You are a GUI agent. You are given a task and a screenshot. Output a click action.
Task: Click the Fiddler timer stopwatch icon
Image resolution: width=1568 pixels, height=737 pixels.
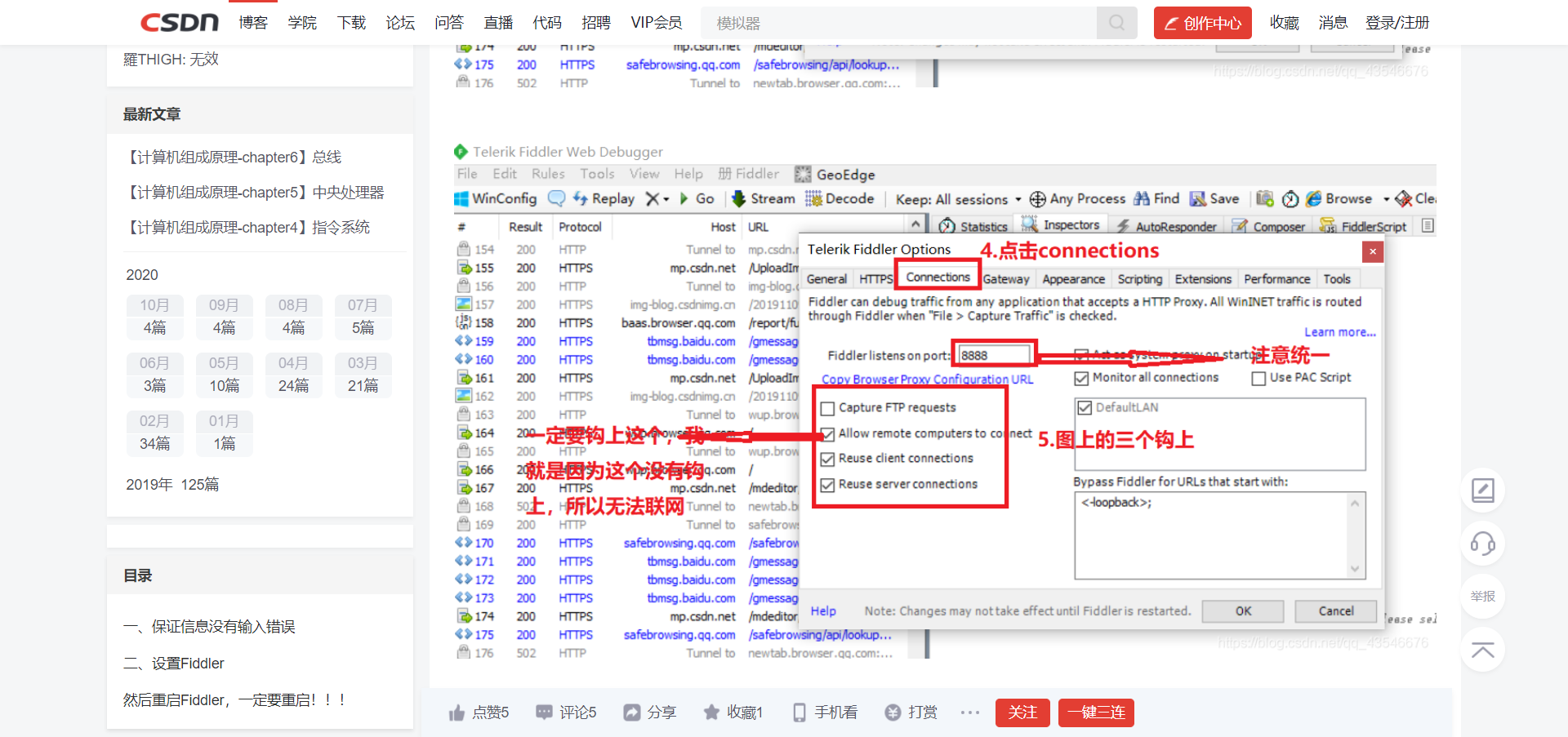pyautogui.click(x=1290, y=198)
